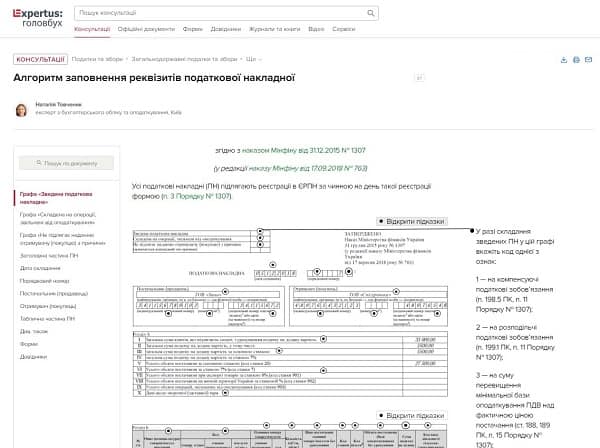Open link 'п. 3 Порядку № 1307'
The image size is (600, 448).
coord(197,196)
